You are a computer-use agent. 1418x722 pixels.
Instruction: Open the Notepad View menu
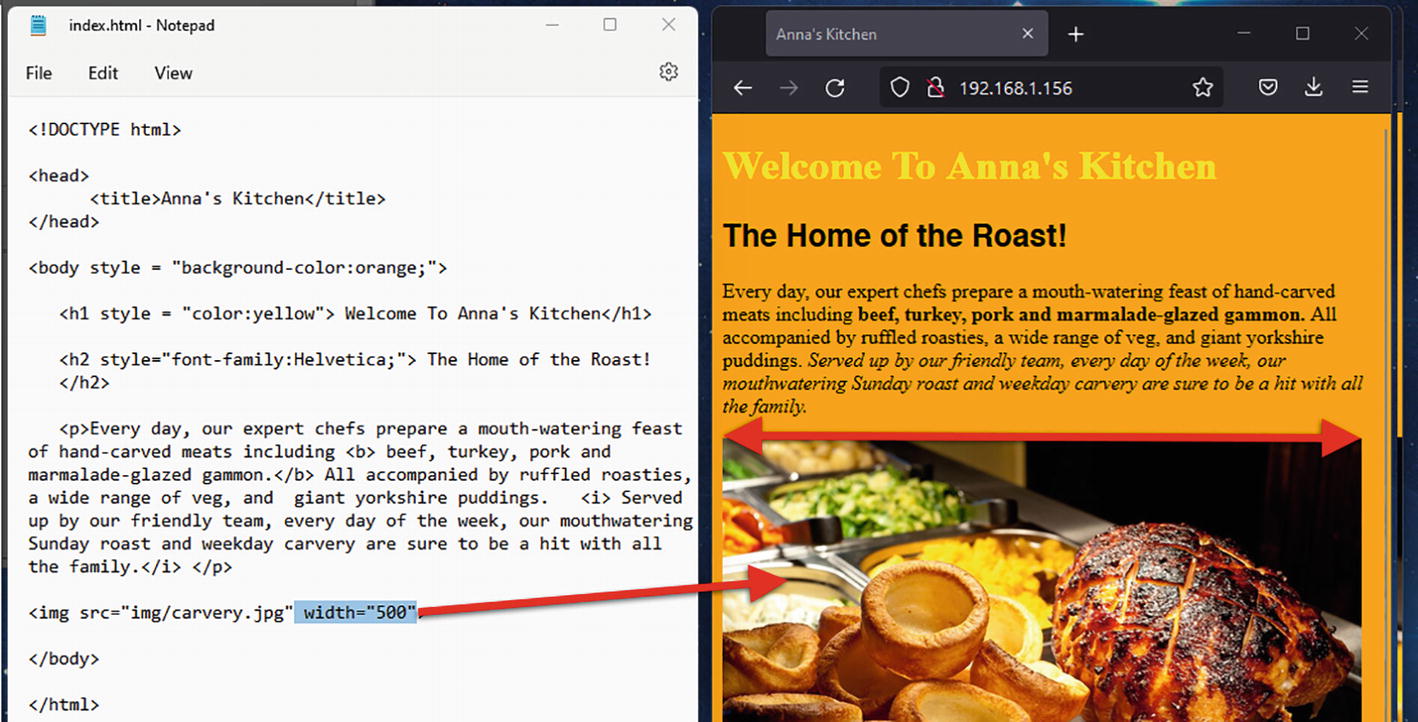coord(173,73)
